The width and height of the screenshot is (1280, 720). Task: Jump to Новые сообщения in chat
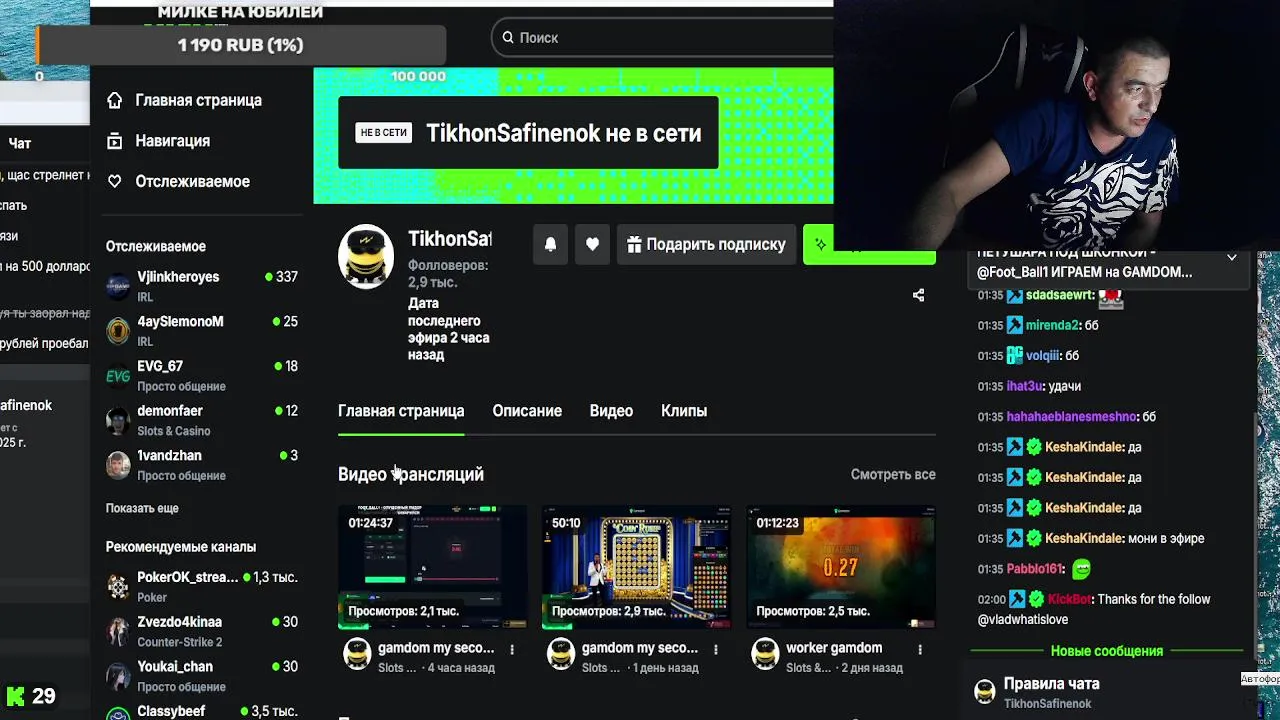coord(1106,651)
